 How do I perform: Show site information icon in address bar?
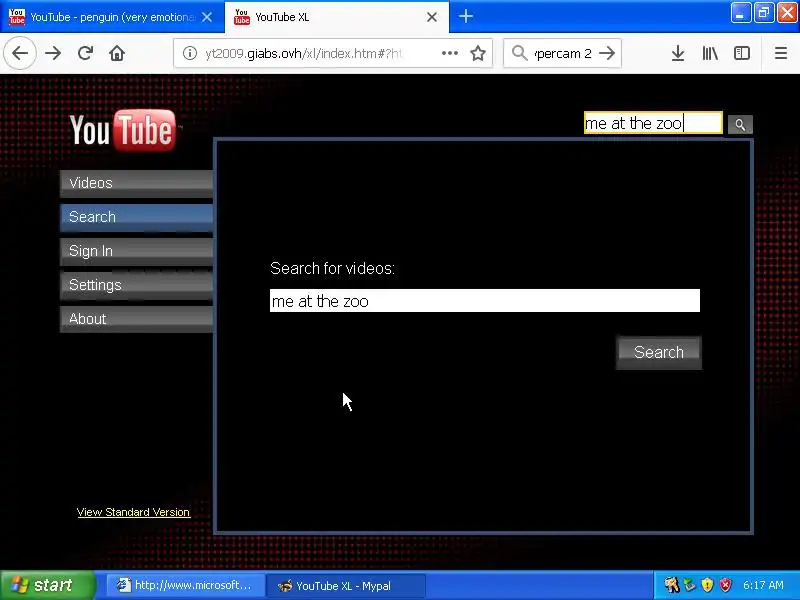(x=190, y=53)
